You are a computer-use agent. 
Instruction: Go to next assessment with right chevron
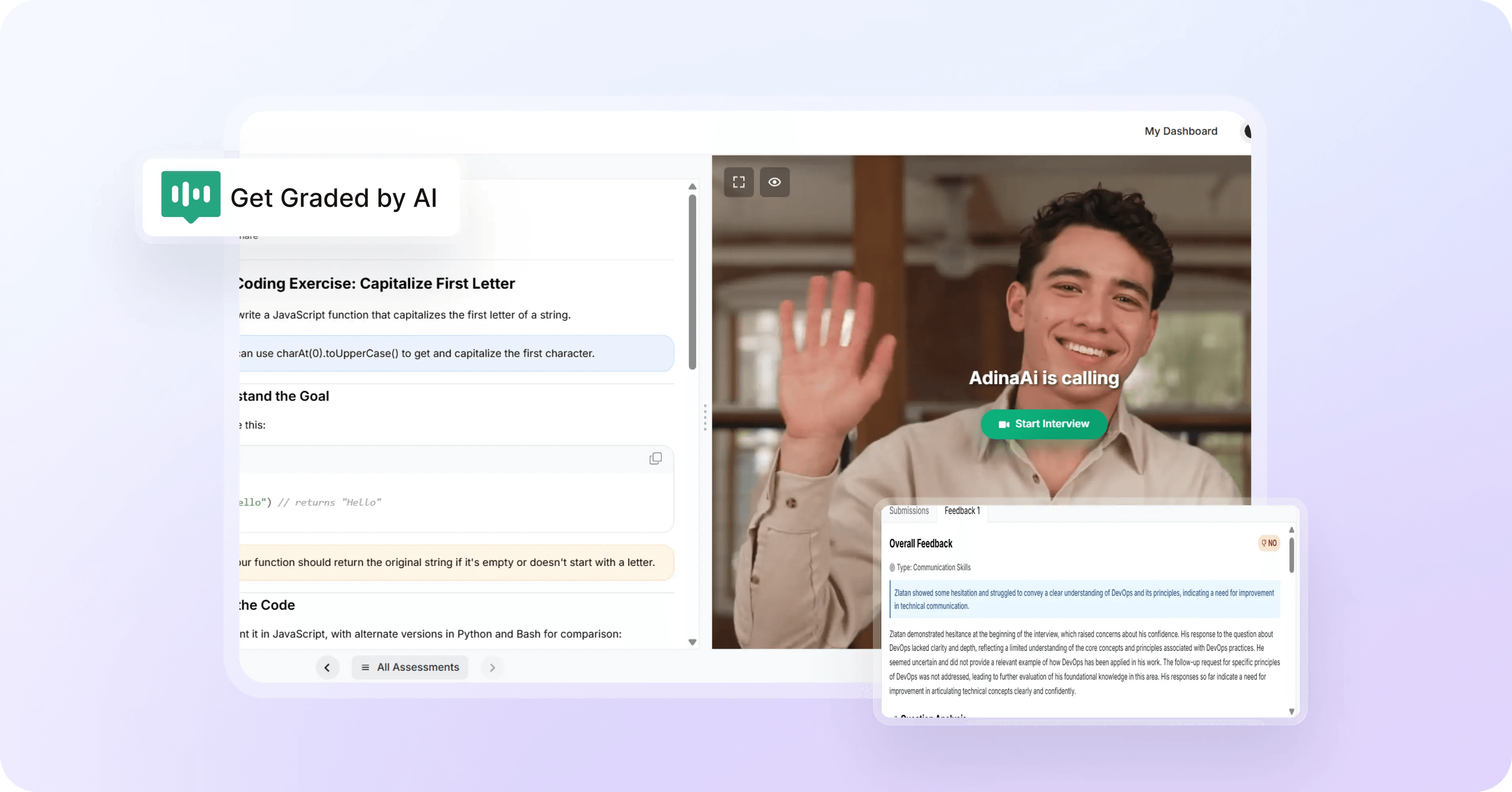click(x=493, y=668)
